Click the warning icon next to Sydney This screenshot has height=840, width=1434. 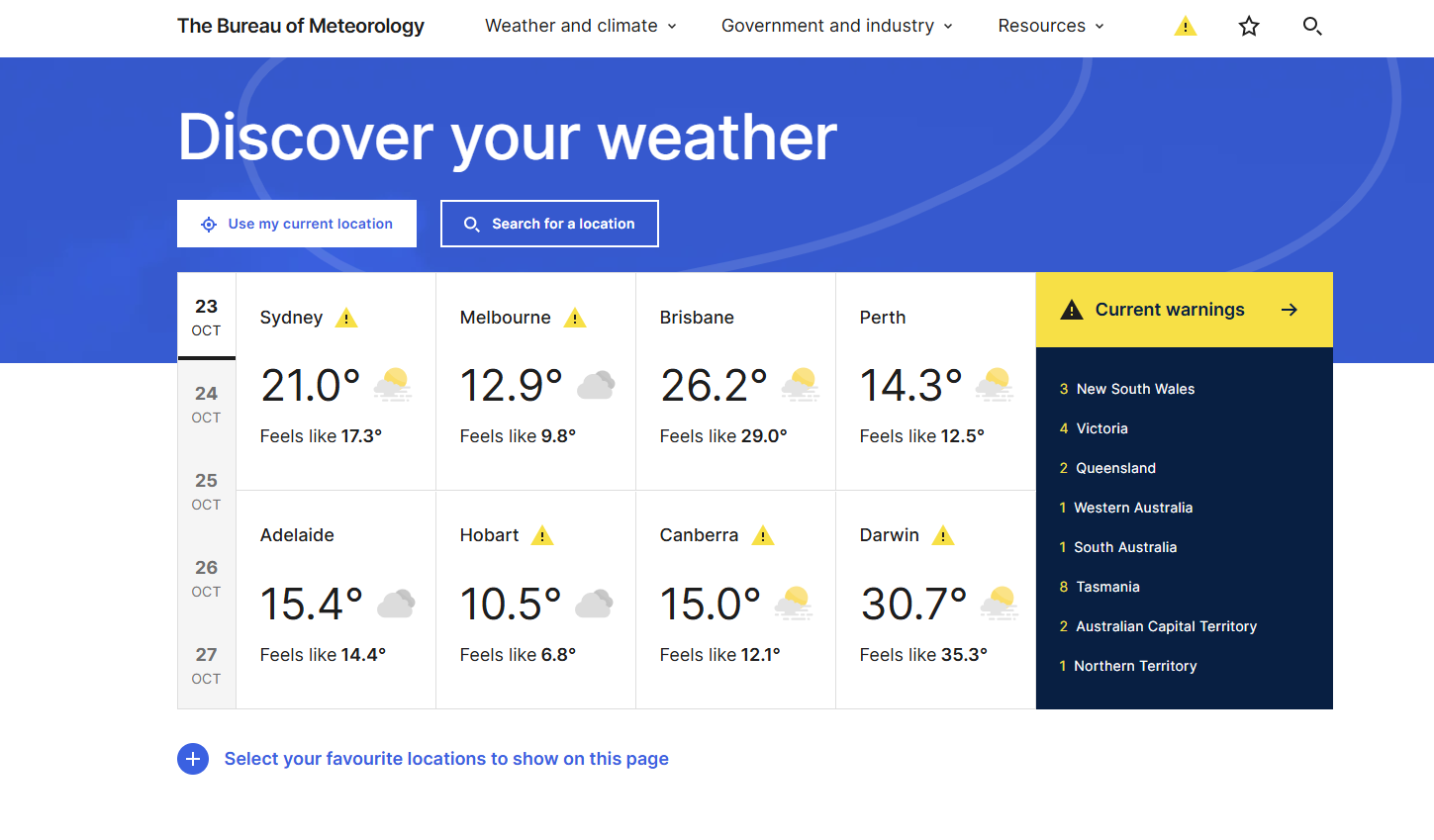click(346, 318)
